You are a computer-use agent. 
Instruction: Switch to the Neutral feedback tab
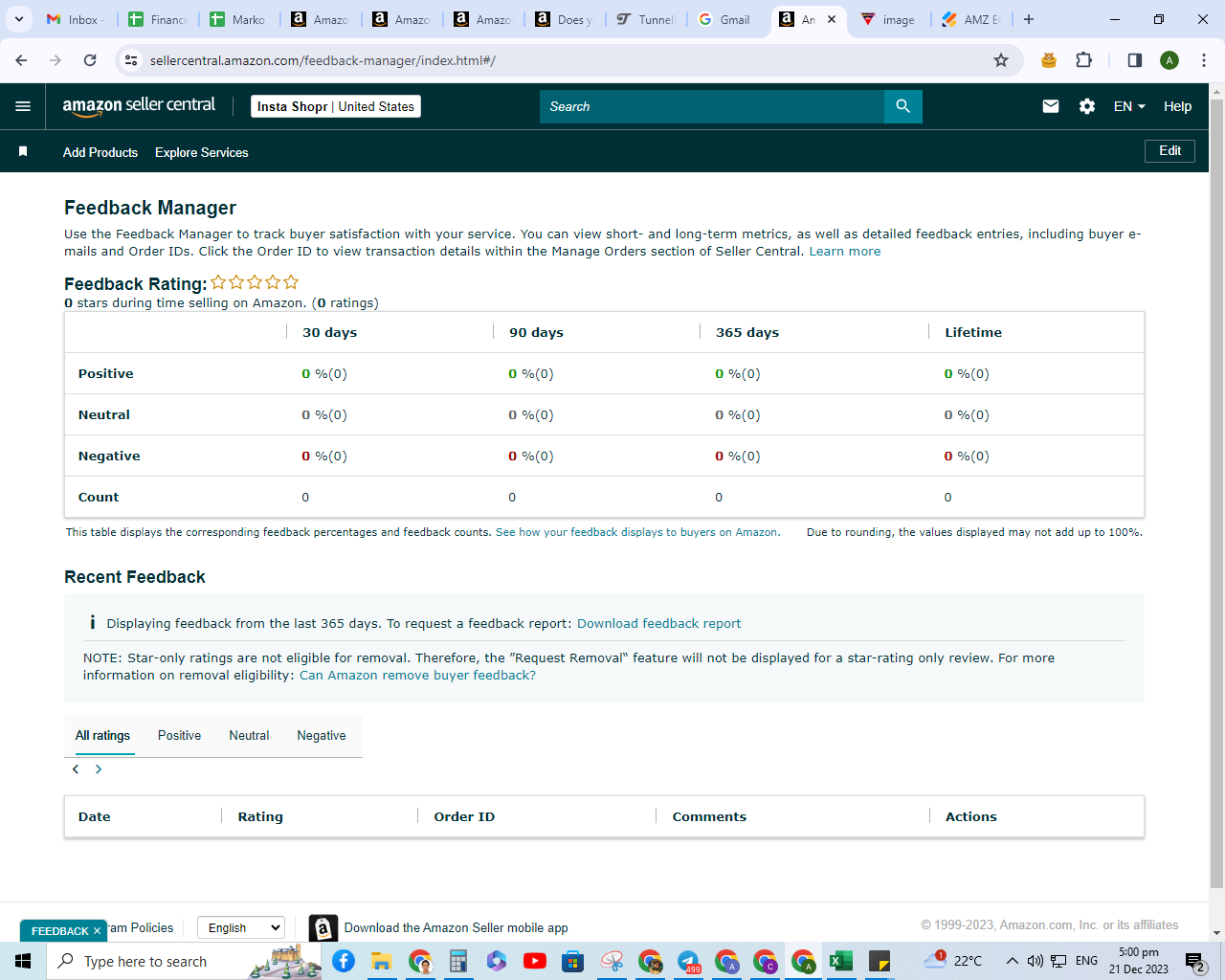249,736
